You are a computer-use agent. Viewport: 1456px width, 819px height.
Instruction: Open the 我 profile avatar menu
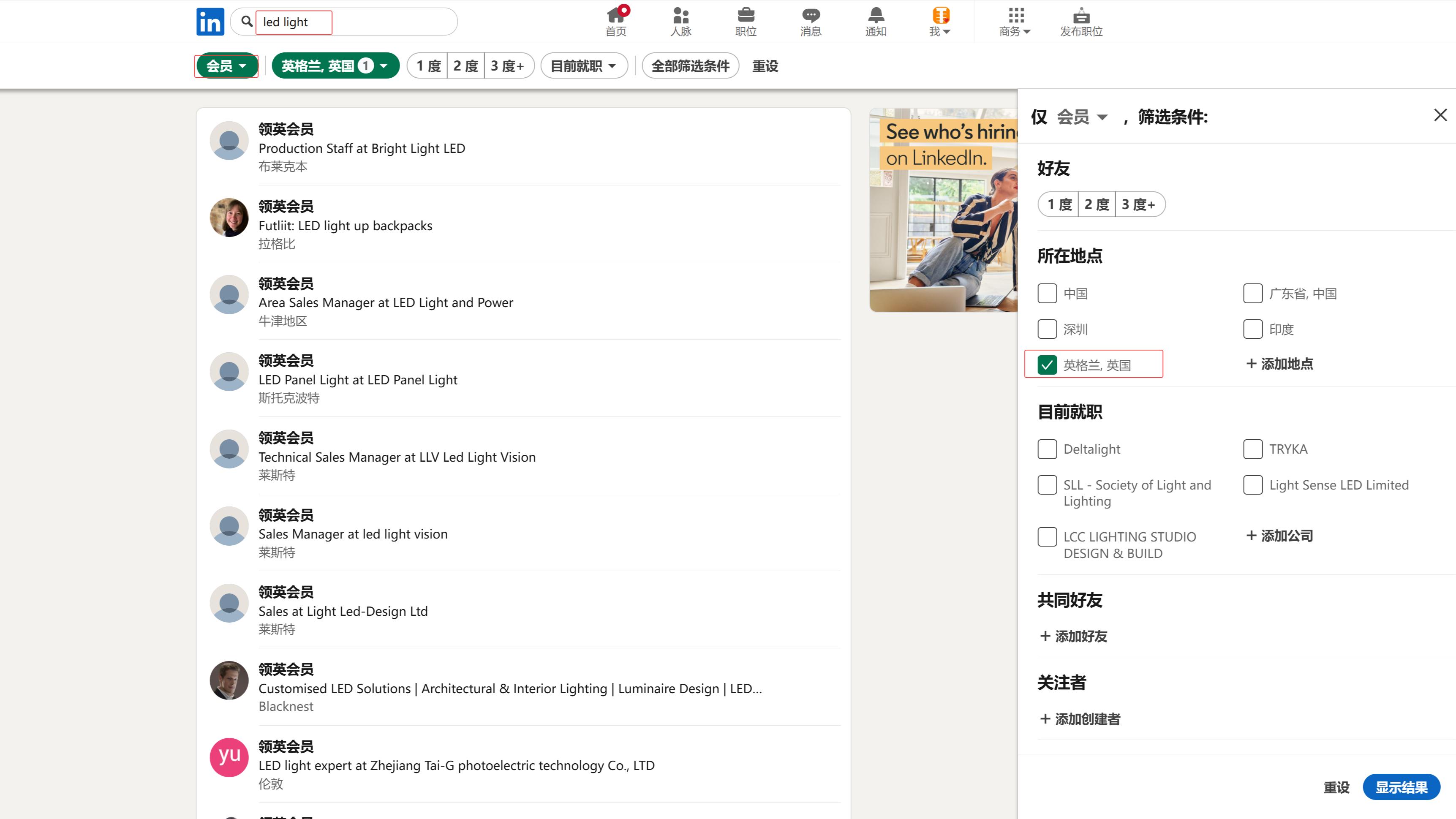tap(940, 22)
